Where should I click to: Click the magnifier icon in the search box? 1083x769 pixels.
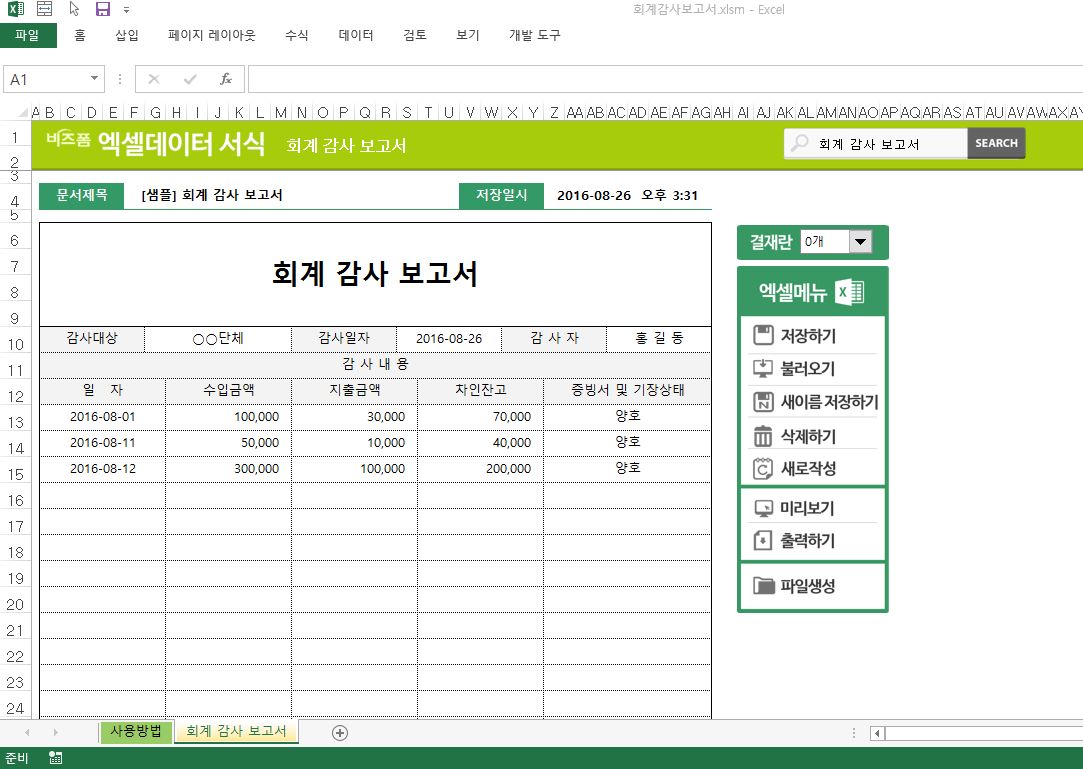799,143
